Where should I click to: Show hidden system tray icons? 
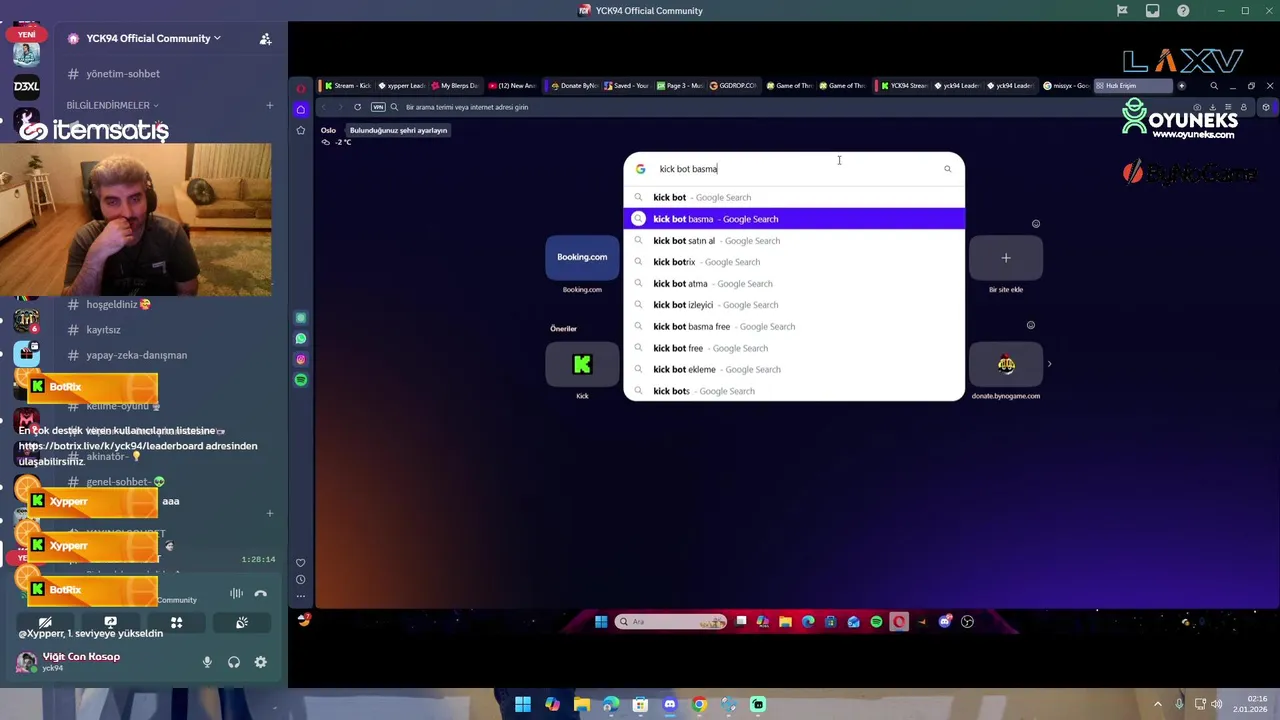(x=1158, y=705)
